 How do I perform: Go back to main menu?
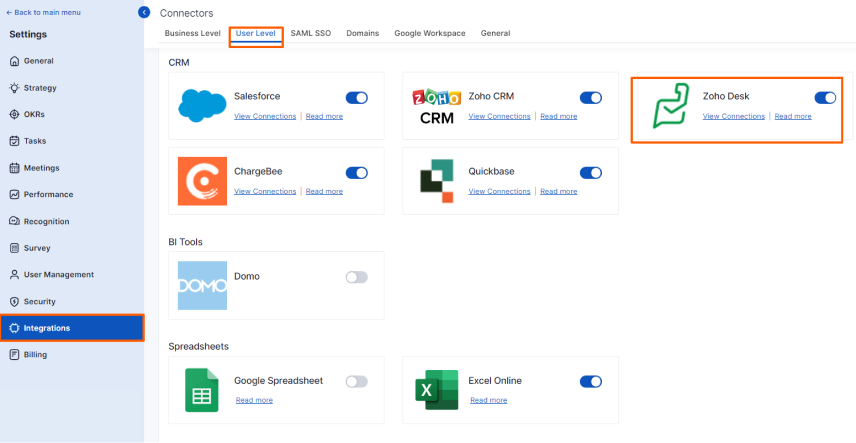point(43,13)
